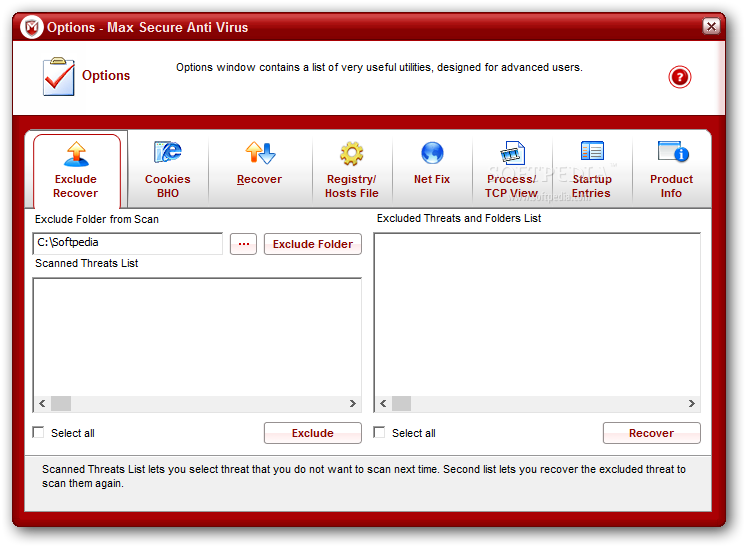Screen dimensions: 746x547
Task: Click the Recover button below excluded list
Action: point(651,433)
